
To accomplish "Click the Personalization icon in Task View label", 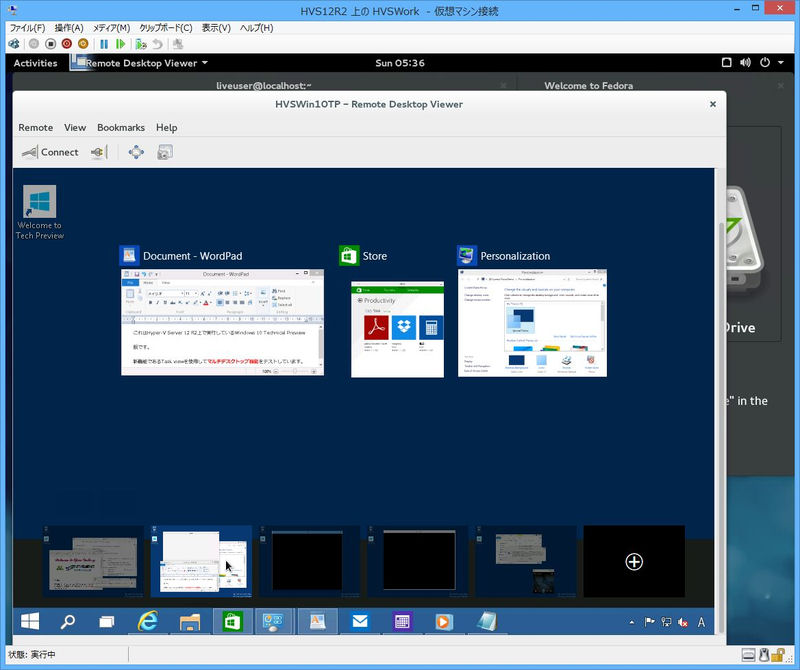I will 466,255.
